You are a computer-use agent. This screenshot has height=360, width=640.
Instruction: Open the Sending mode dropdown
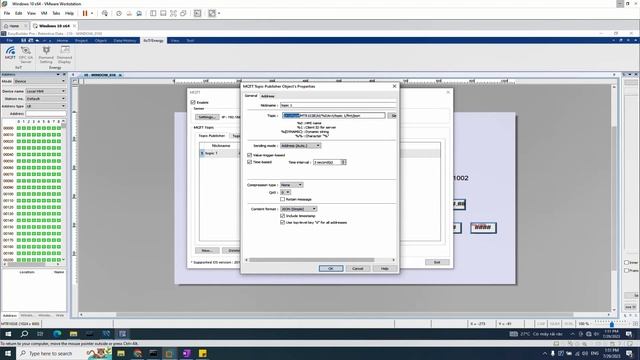pos(300,146)
